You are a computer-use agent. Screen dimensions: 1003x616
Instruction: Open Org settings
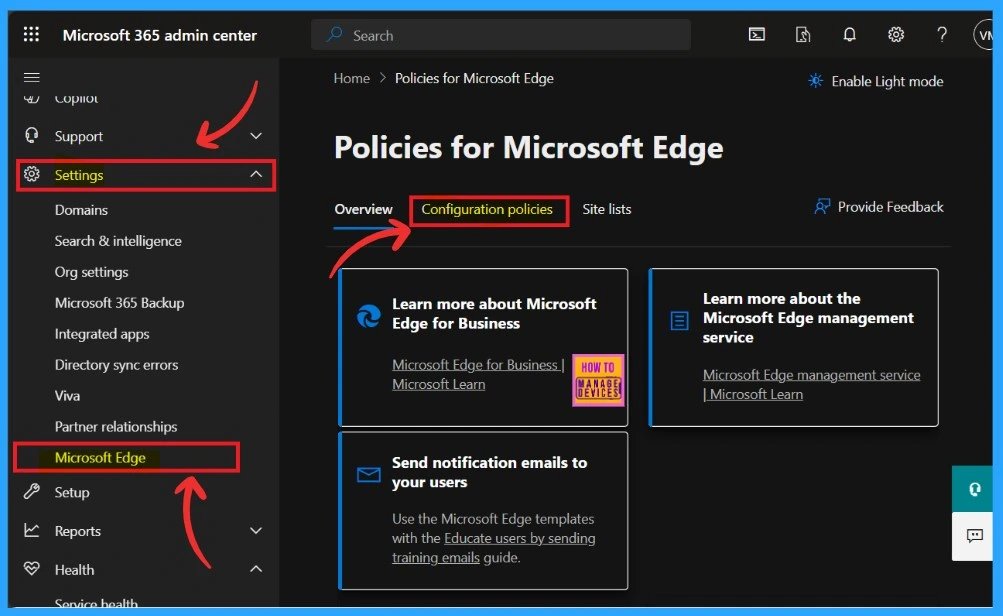91,272
